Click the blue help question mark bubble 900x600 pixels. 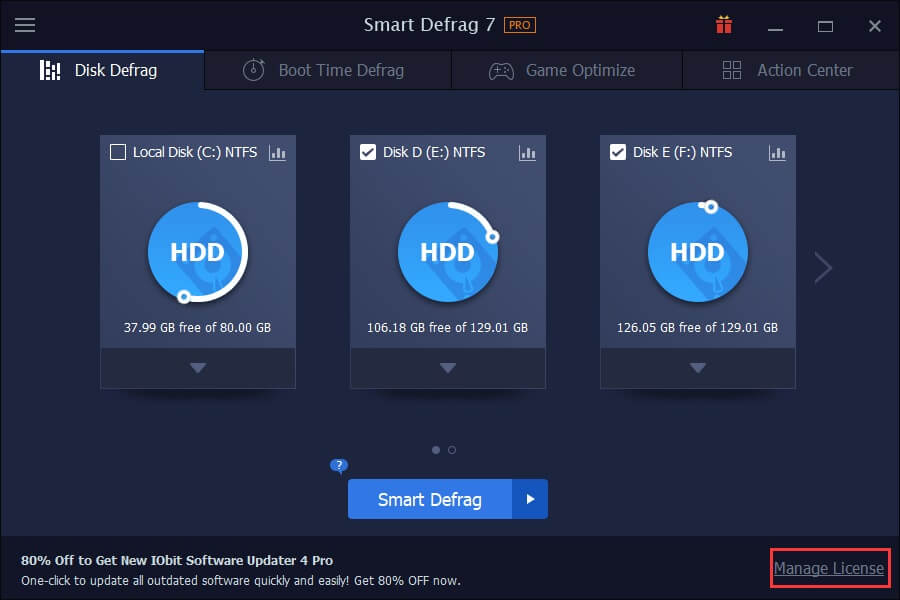click(x=339, y=466)
